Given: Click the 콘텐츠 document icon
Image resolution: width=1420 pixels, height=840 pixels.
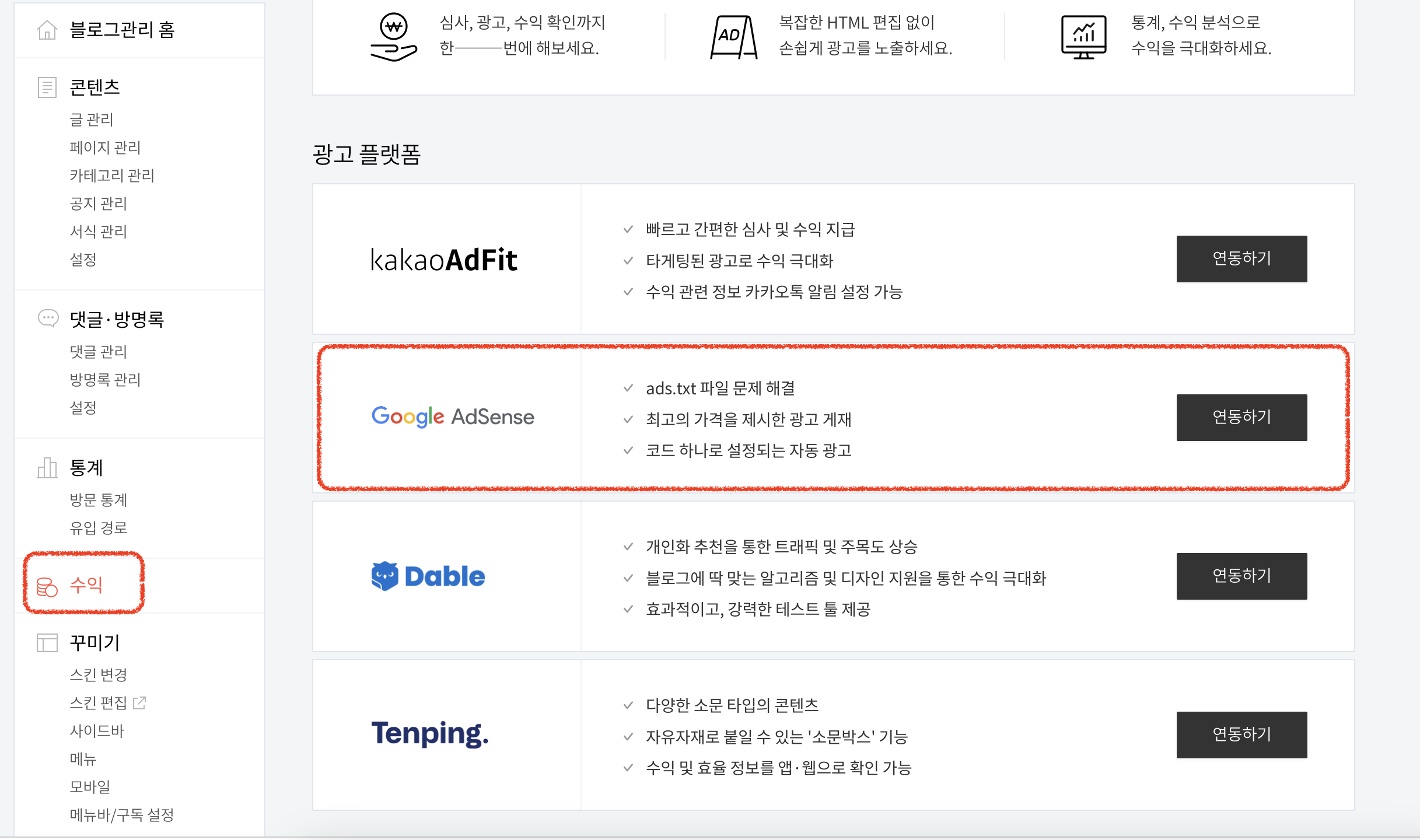Looking at the screenshot, I should (x=47, y=87).
